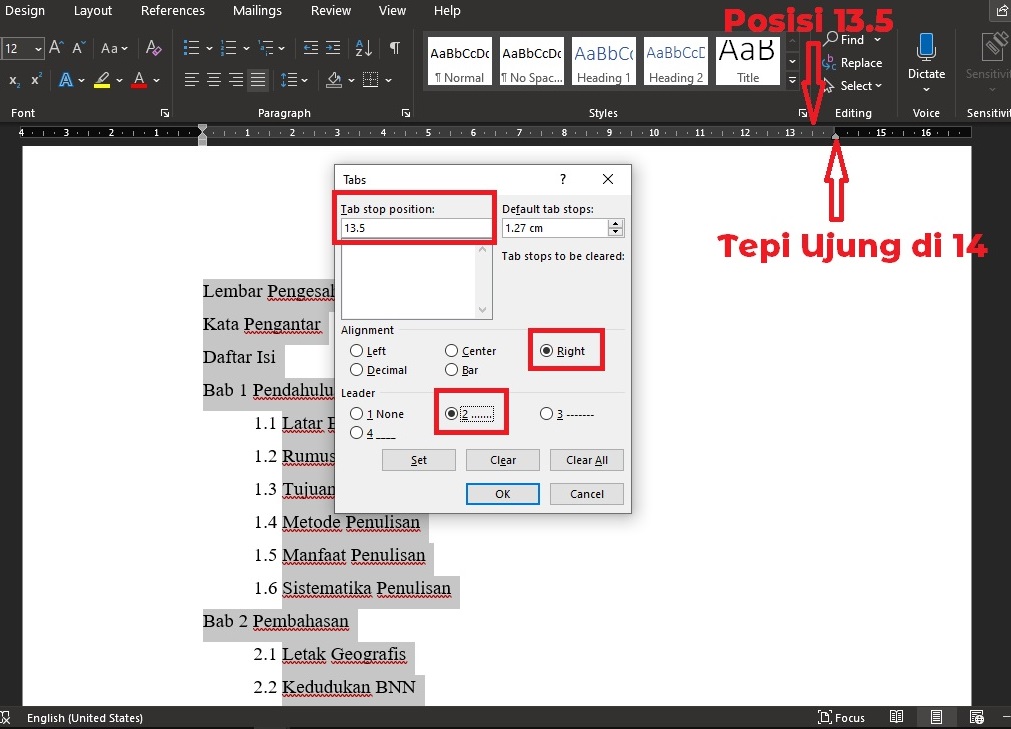
Task: Select leader style 1 None
Action: 357,413
